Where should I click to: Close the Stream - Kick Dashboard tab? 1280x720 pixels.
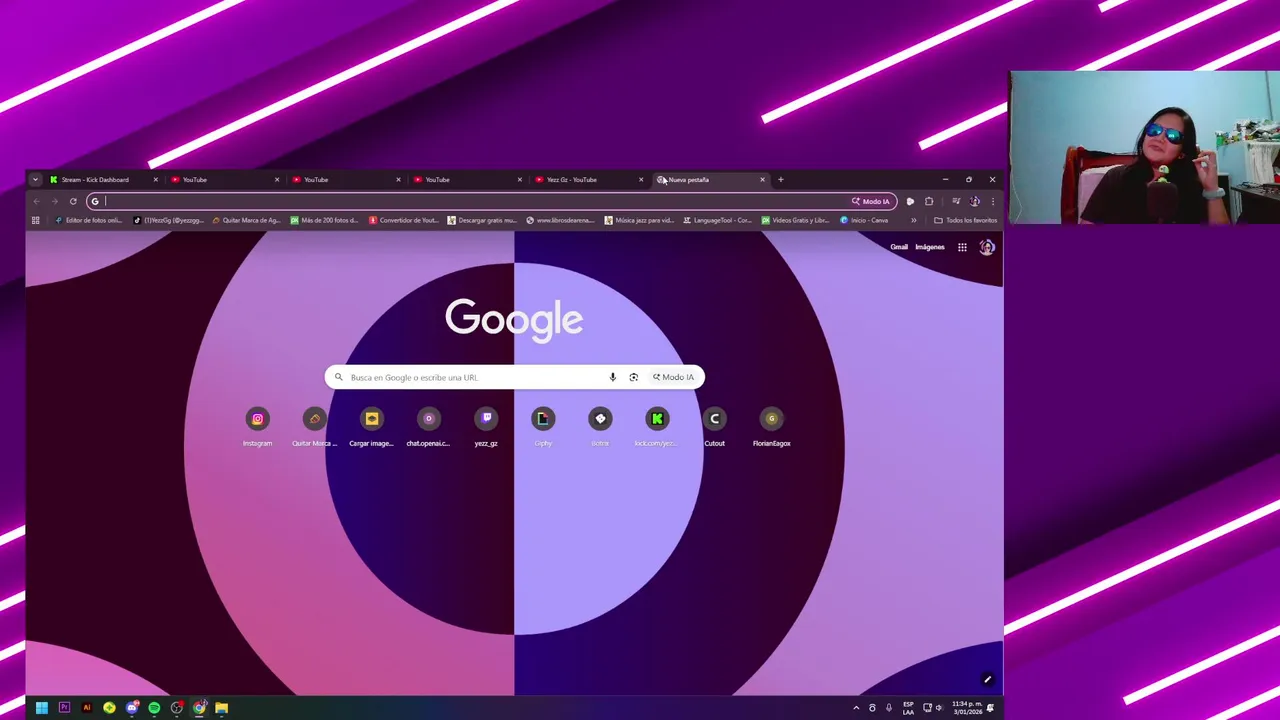pos(155,180)
